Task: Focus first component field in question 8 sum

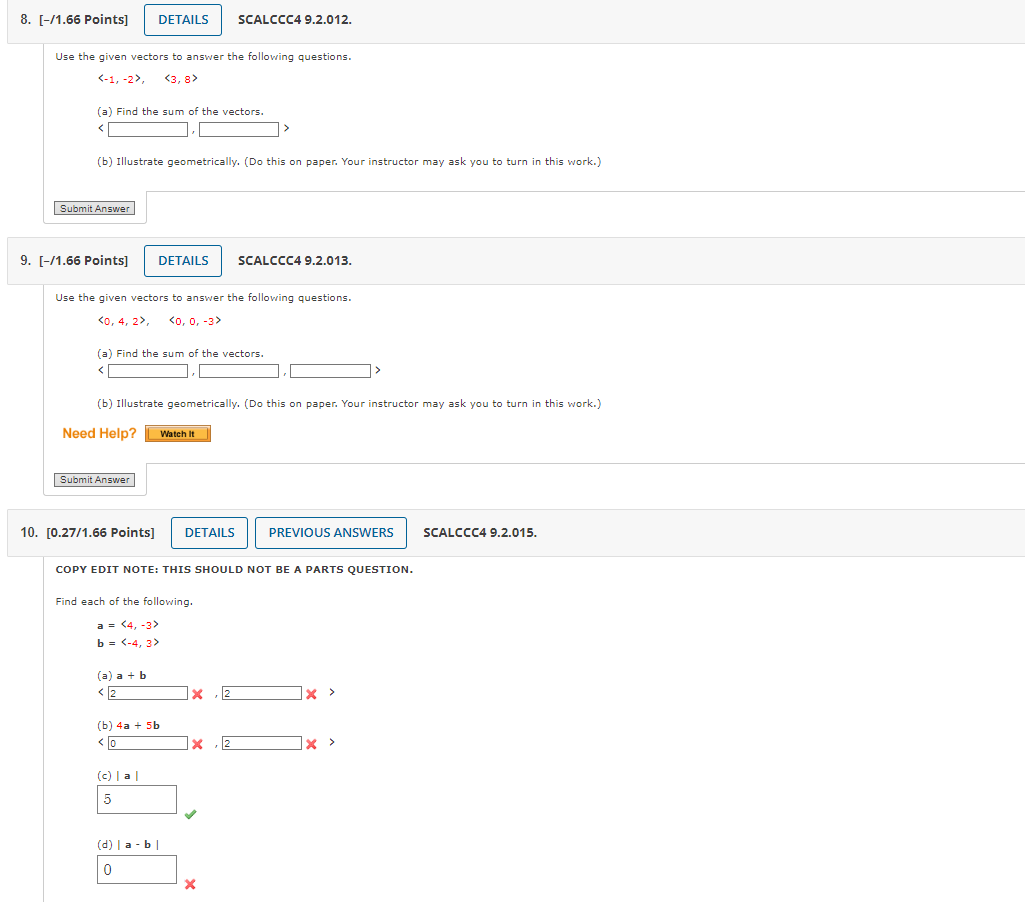Action: pyautogui.click(x=148, y=129)
